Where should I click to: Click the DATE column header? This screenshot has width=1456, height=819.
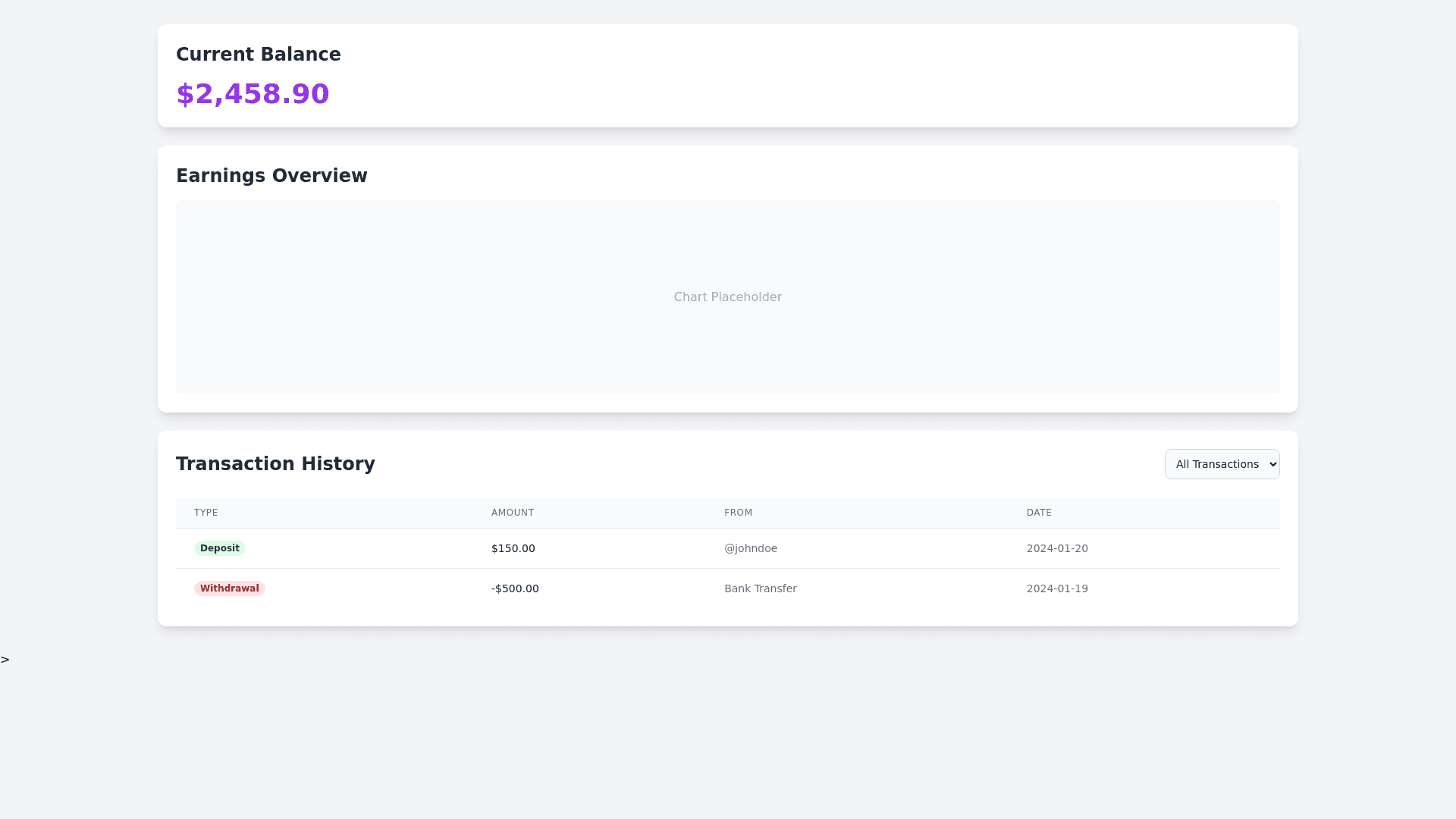click(1039, 513)
